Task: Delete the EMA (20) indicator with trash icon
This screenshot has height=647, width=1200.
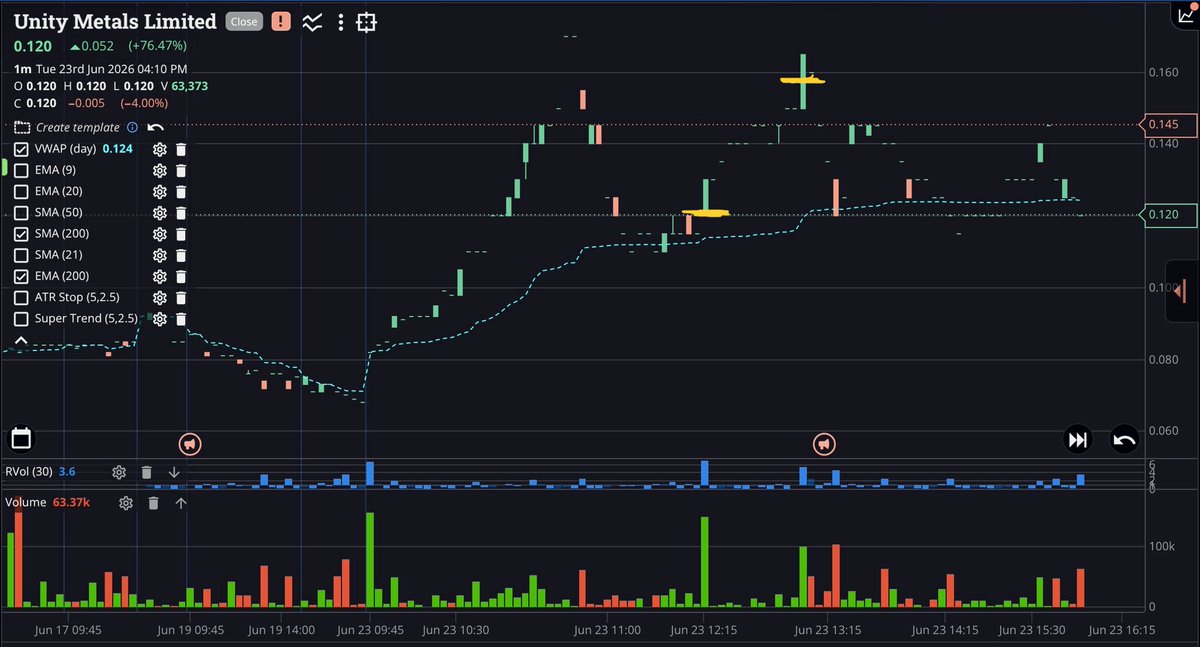Action: pyautogui.click(x=181, y=191)
